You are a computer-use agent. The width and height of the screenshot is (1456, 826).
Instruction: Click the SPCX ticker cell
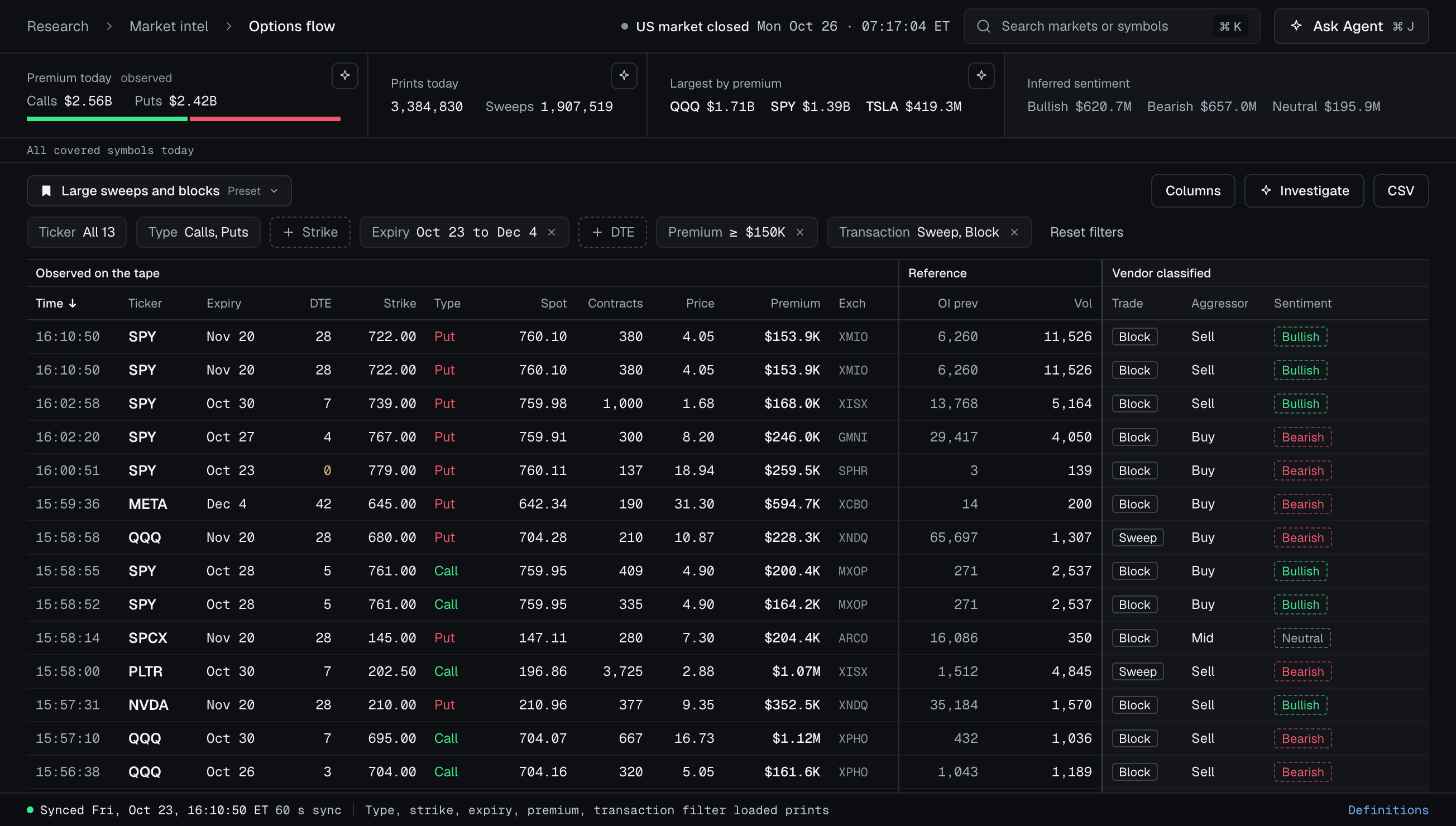click(148, 638)
